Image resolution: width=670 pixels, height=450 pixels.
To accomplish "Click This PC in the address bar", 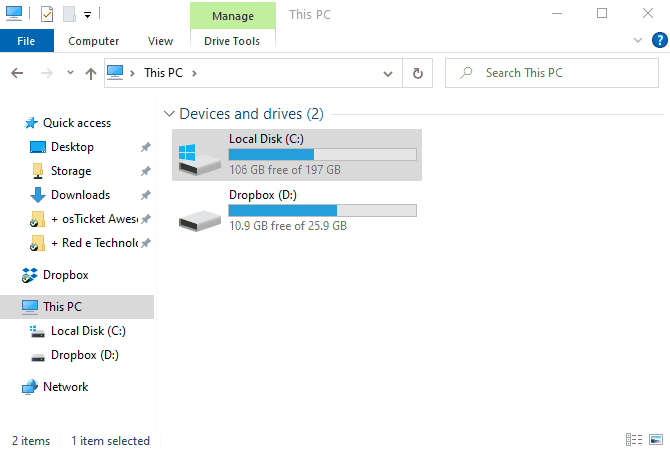I will coord(163,73).
